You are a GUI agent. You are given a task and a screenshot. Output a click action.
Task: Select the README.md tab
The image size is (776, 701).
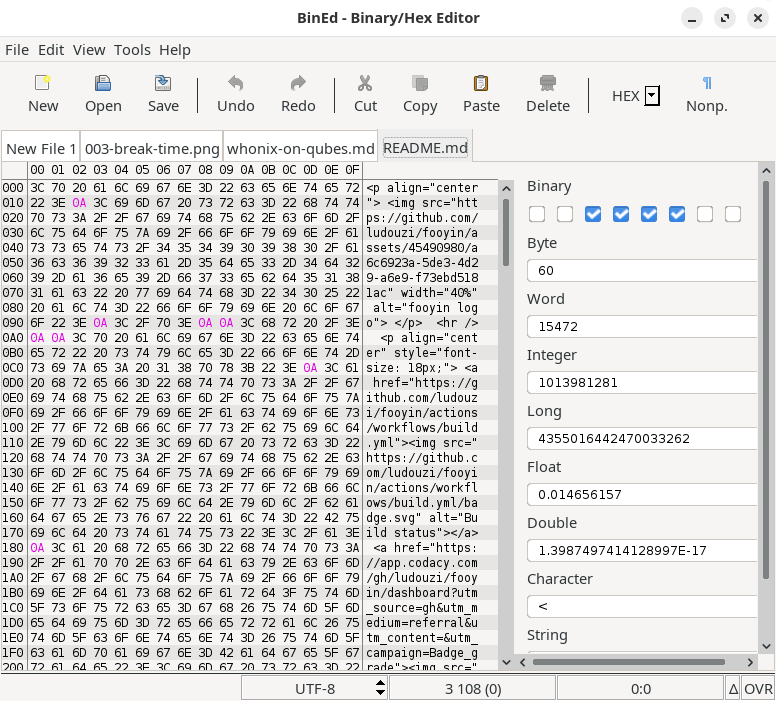425,148
